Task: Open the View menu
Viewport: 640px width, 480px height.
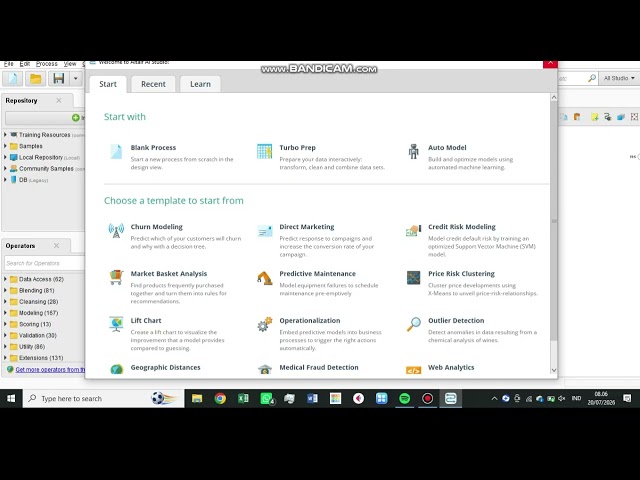Action: (x=70, y=64)
